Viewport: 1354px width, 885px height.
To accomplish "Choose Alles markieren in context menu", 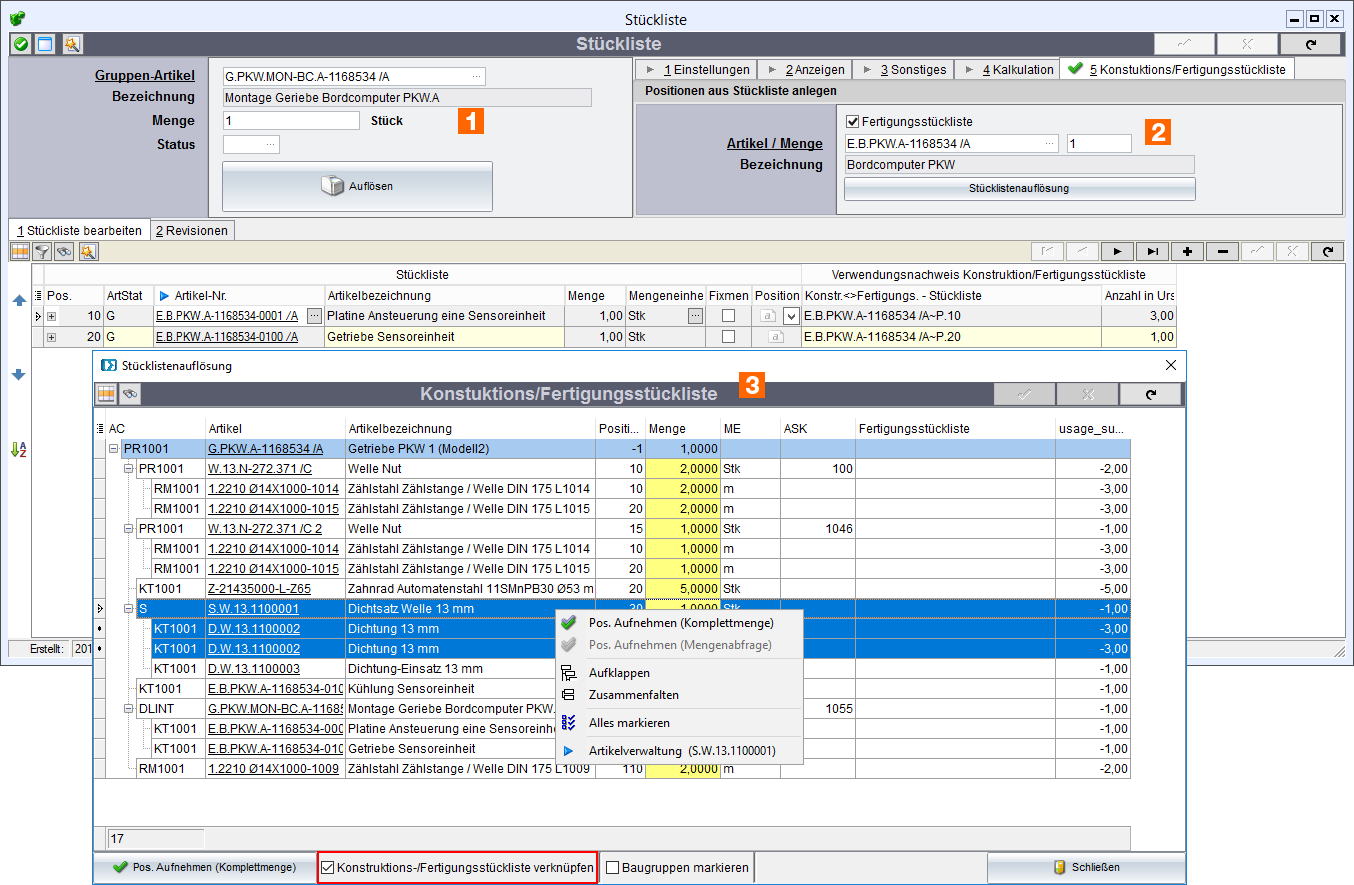I will pyautogui.click(x=680, y=723).
